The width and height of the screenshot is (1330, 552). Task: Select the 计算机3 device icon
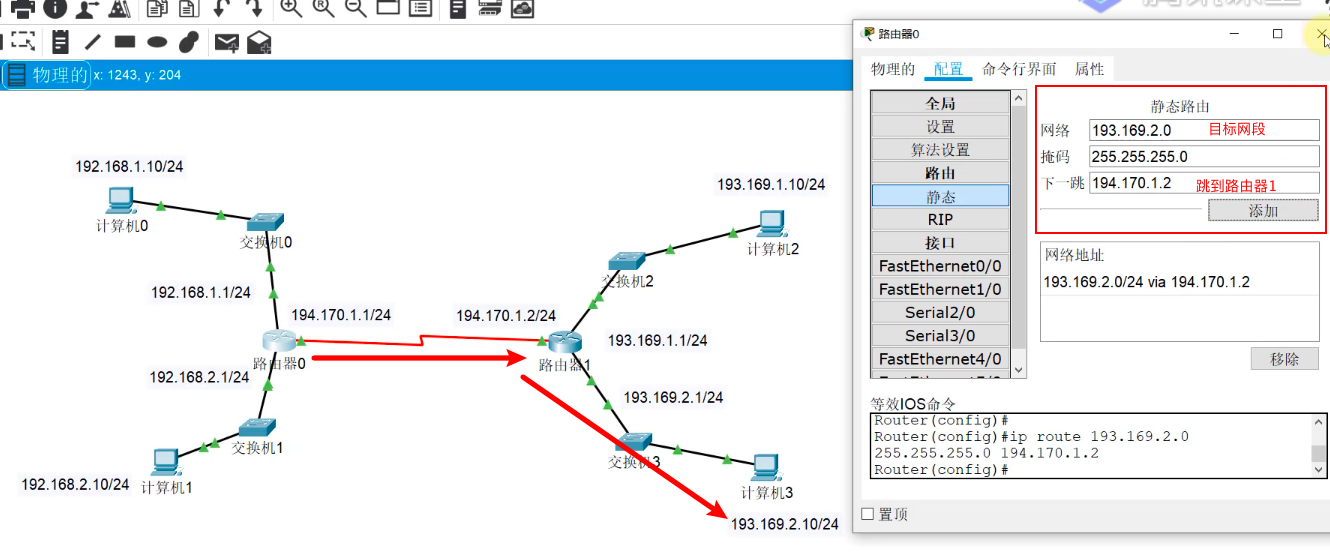pos(765,467)
